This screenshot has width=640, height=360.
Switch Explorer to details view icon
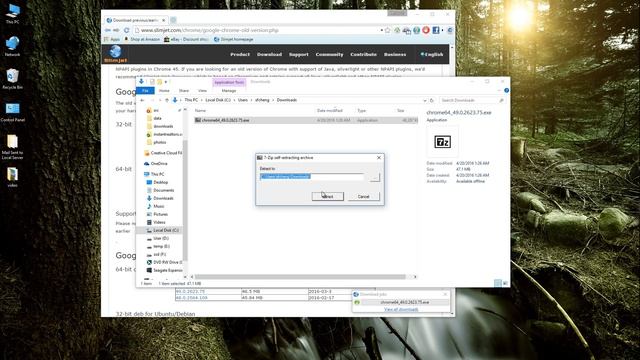tap(498, 283)
